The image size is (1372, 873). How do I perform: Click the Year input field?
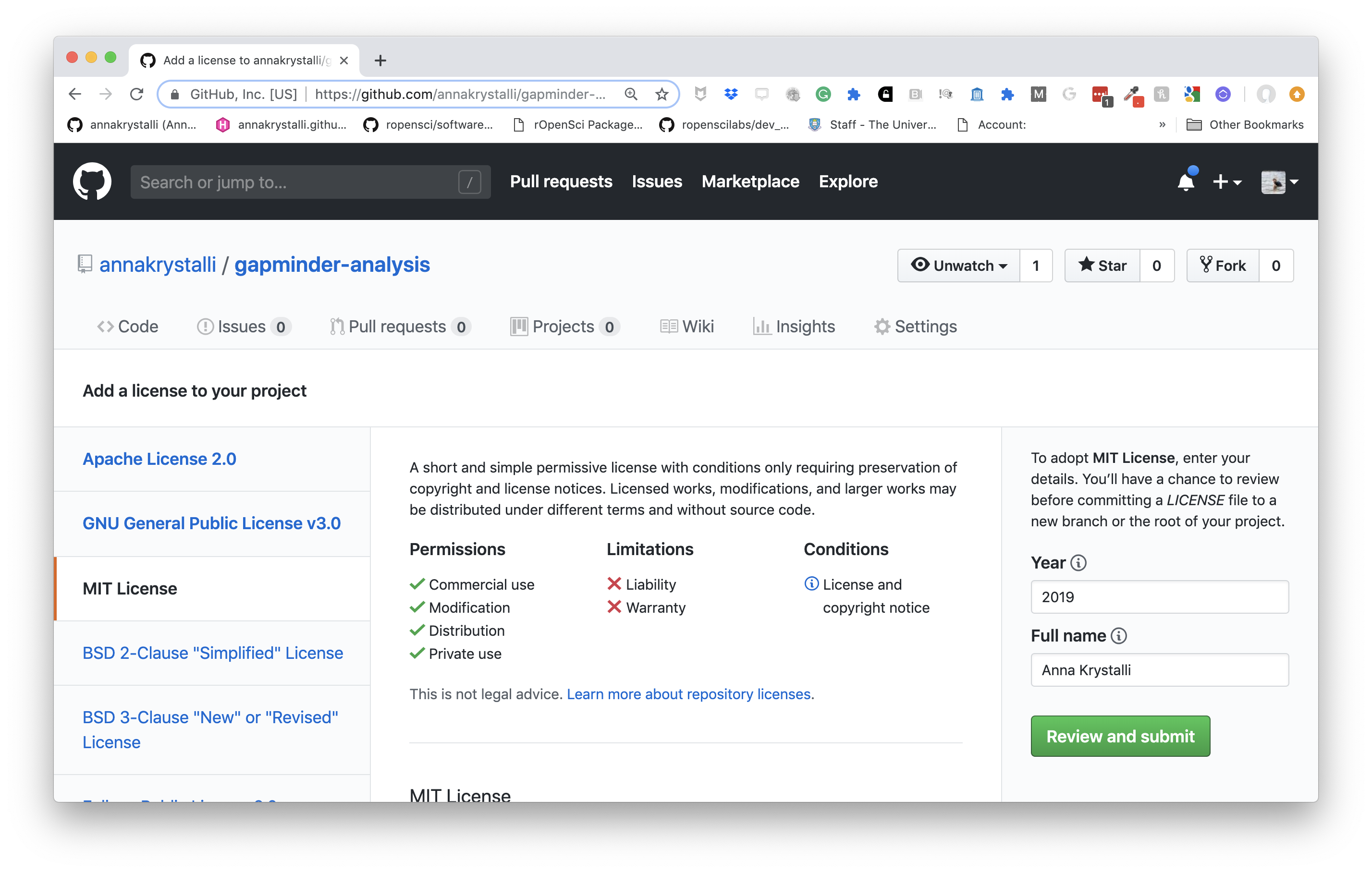pyautogui.click(x=1160, y=597)
